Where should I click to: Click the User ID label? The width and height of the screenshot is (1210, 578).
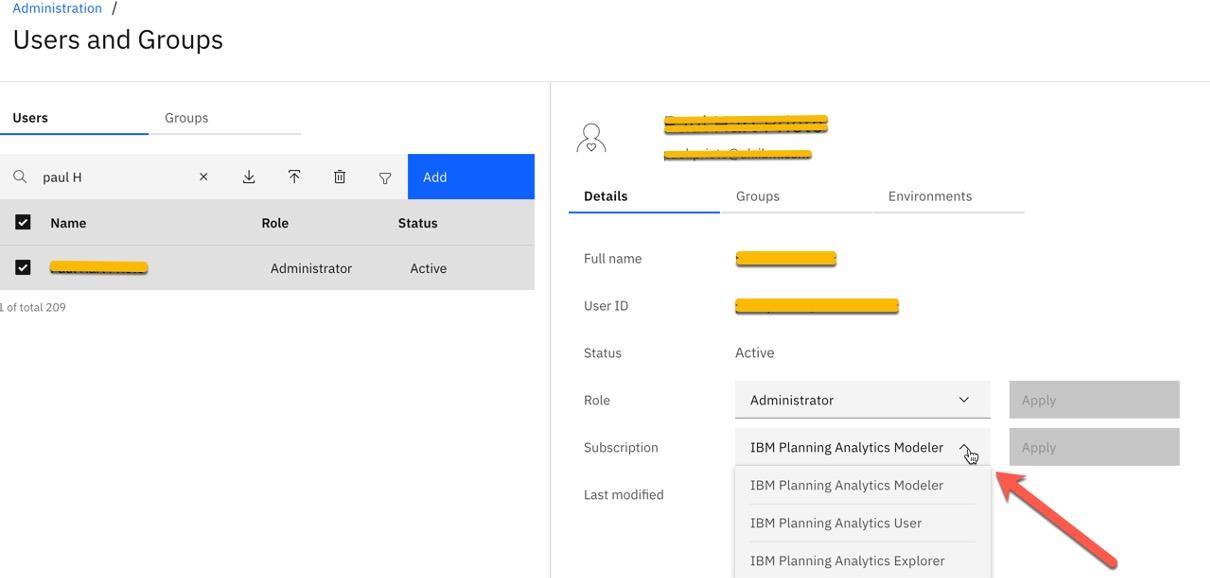pos(606,306)
